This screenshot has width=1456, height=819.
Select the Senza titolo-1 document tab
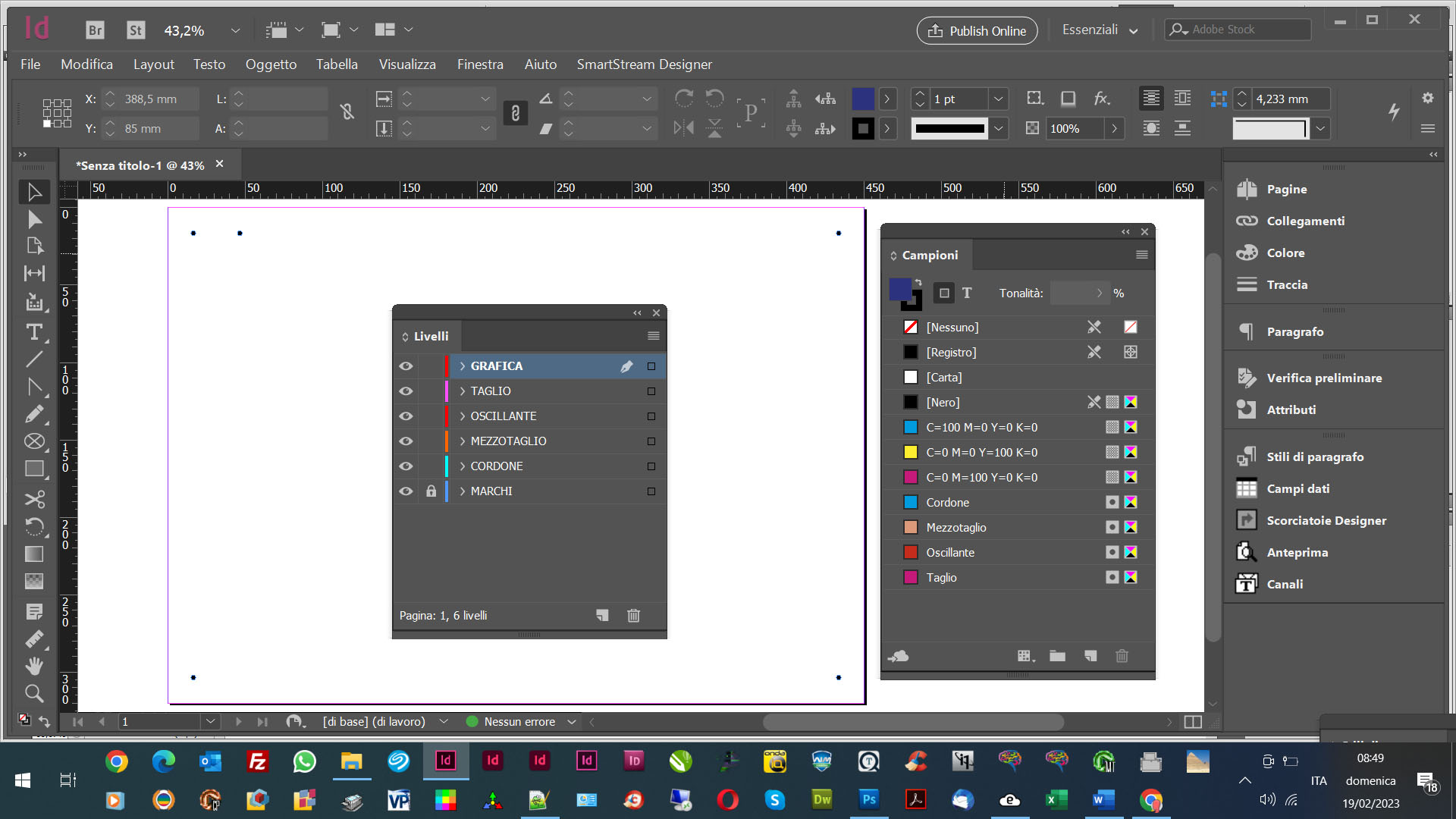[x=140, y=165]
